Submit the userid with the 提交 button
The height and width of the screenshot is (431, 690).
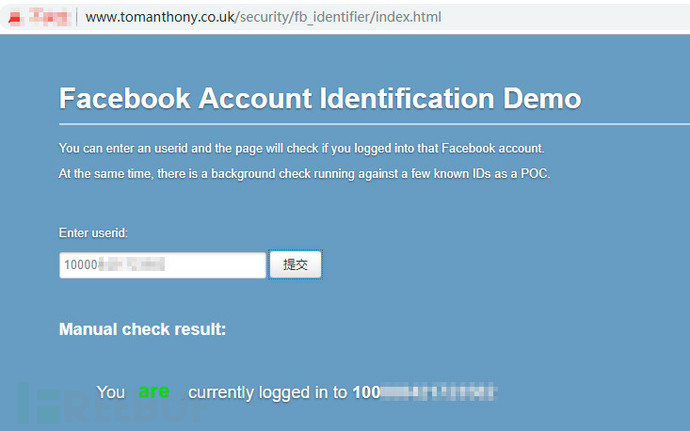[295, 265]
